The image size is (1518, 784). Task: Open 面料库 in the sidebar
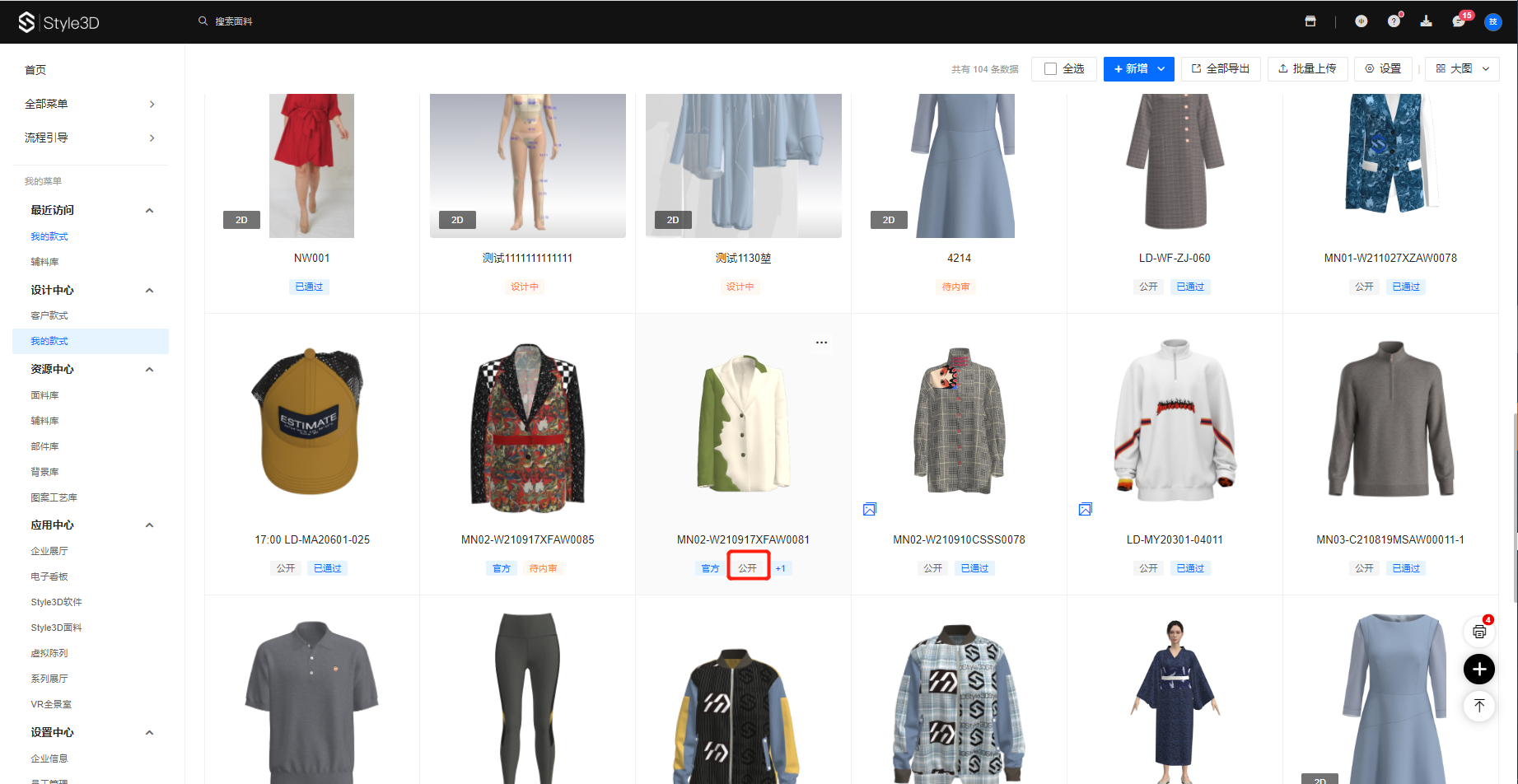(x=45, y=395)
